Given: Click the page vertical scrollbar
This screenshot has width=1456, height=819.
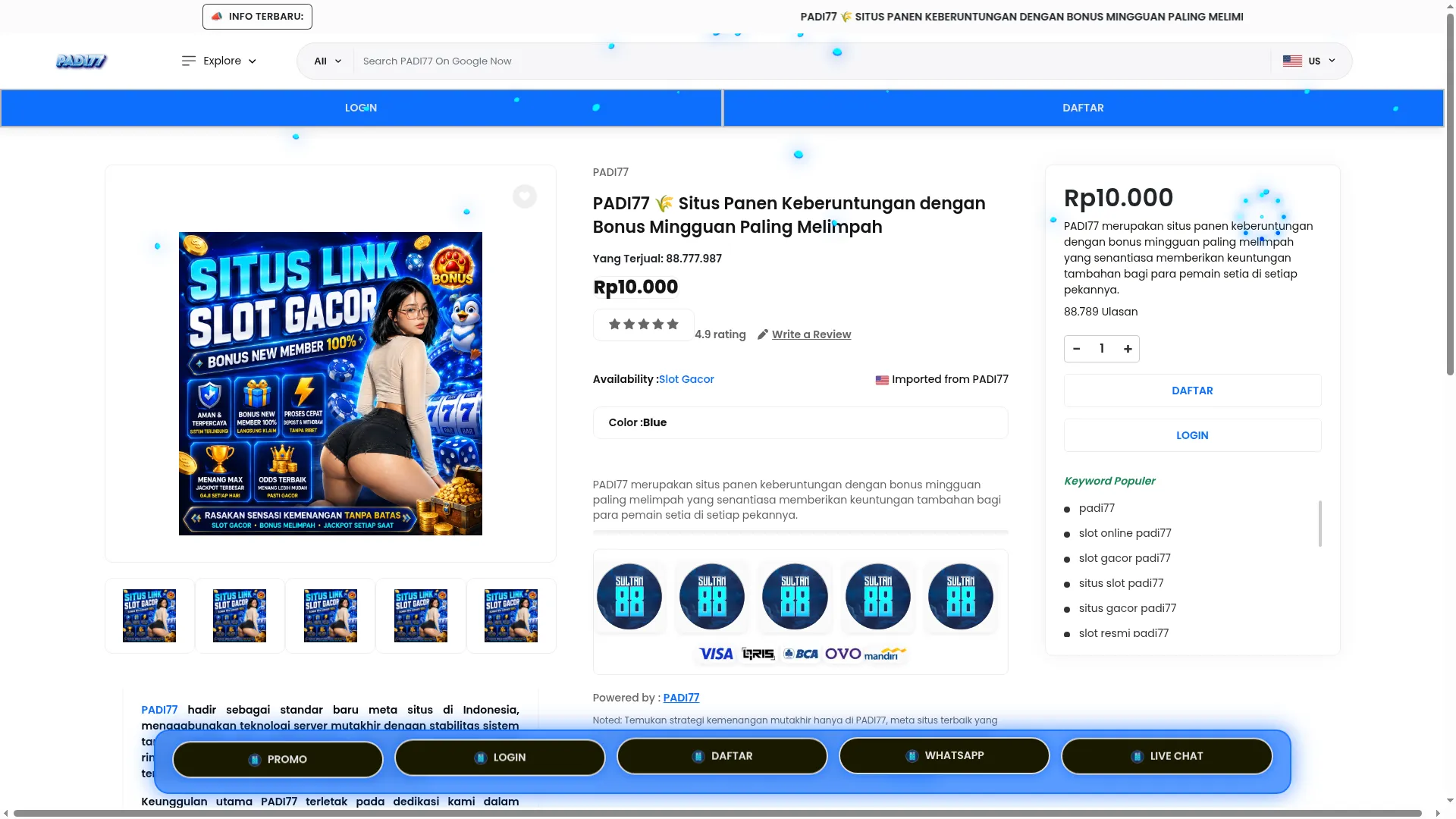Looking at the screenshot, I should point(1450,193).
